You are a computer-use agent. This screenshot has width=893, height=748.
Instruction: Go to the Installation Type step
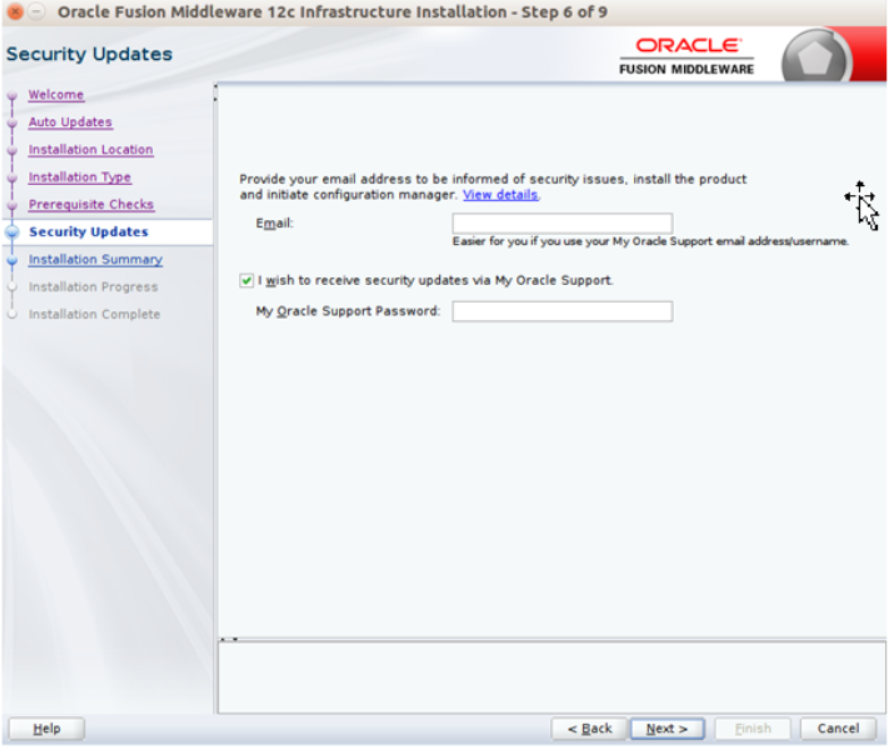pyautogui.click(x=79, y=176)
